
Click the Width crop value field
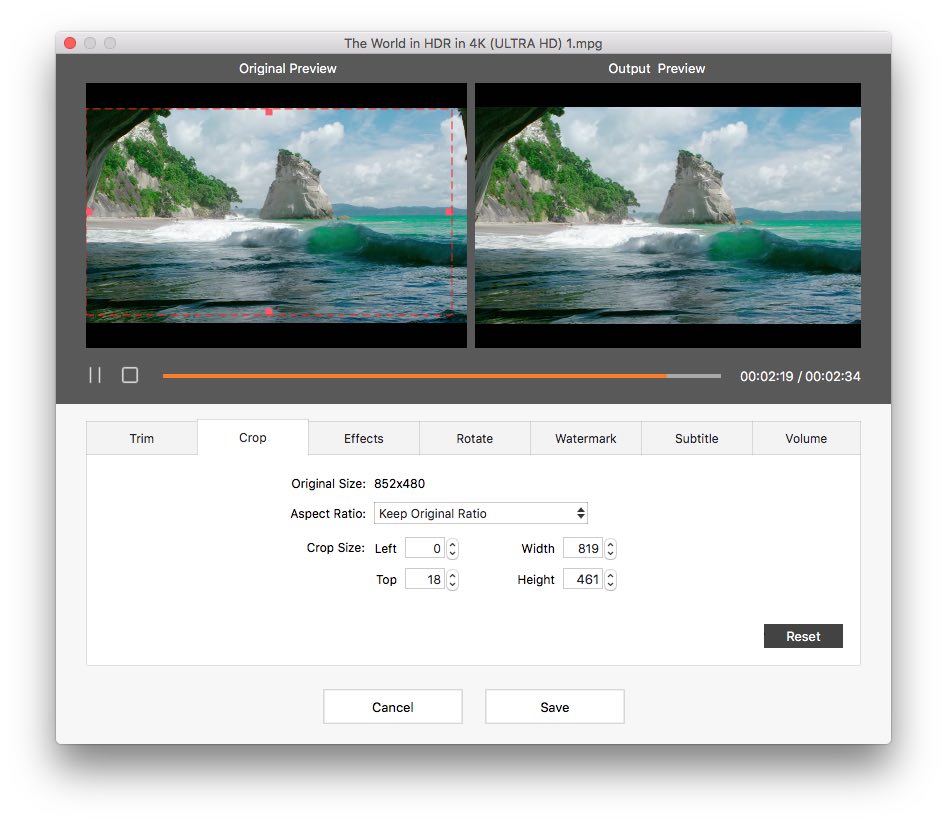(x=583, y=548)
